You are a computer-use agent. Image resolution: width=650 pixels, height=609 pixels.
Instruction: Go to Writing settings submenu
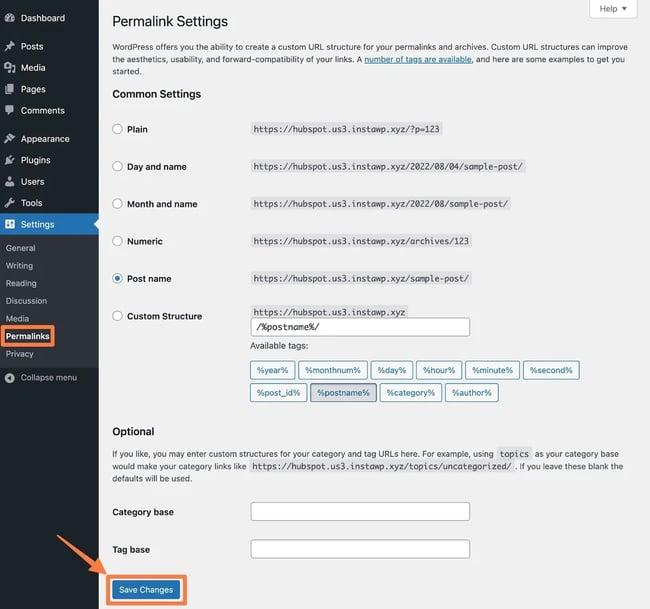[19, 266]
